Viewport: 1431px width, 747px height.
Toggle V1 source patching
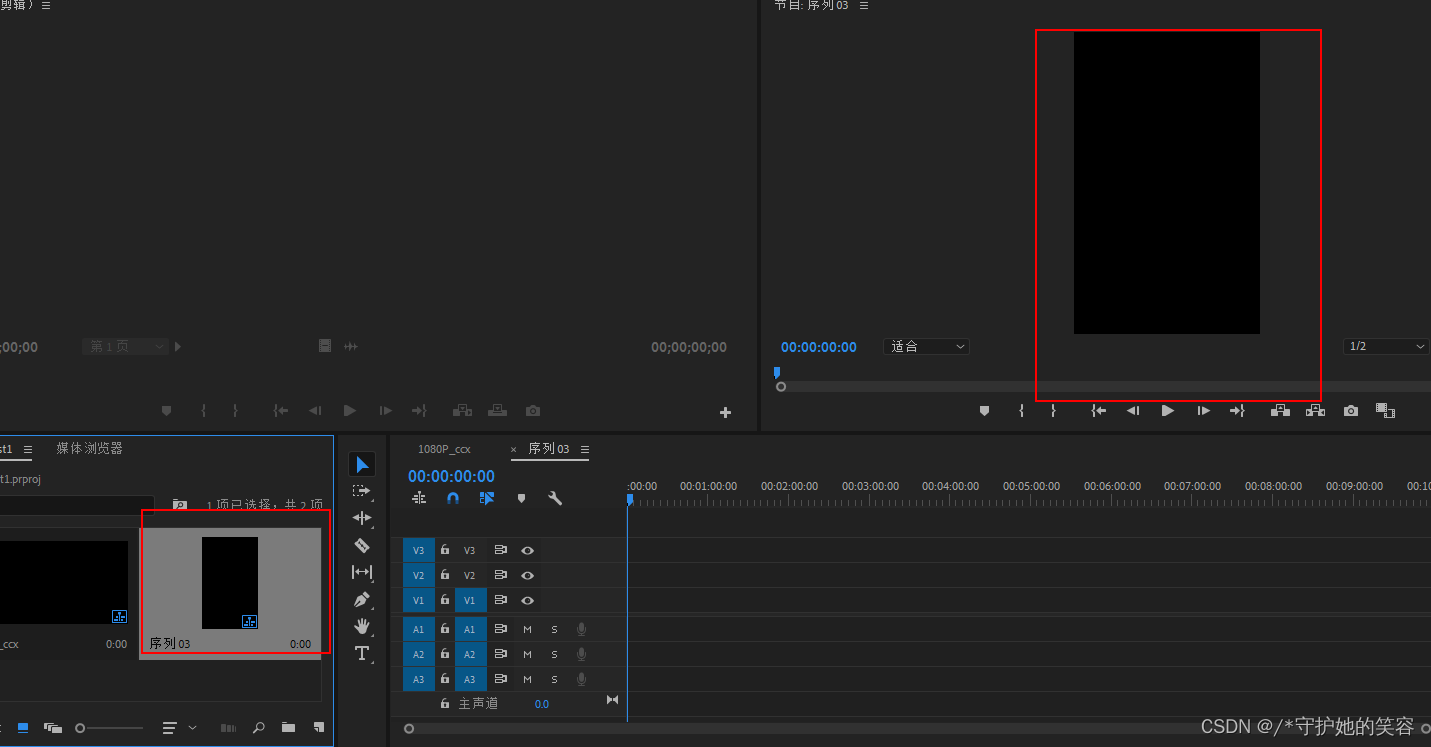coord(418,600)
